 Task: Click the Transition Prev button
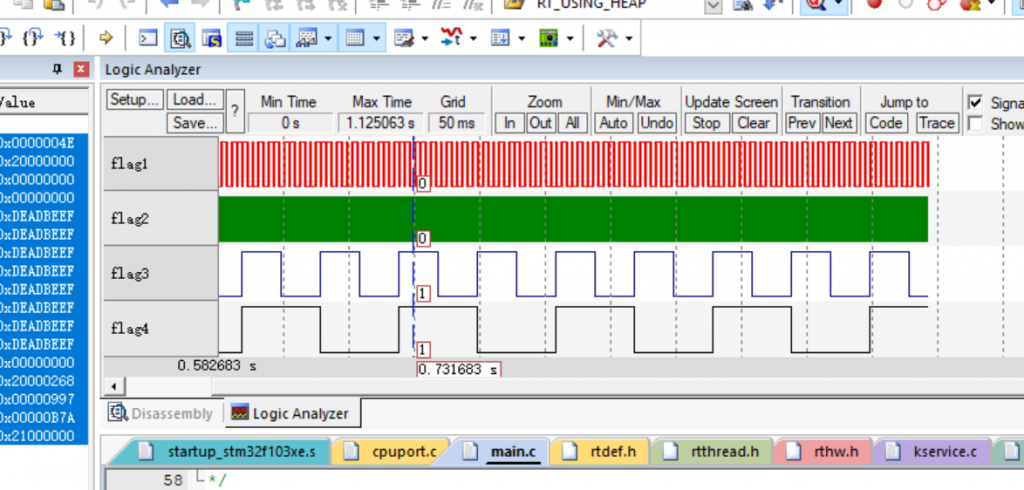tap(802, 123)
